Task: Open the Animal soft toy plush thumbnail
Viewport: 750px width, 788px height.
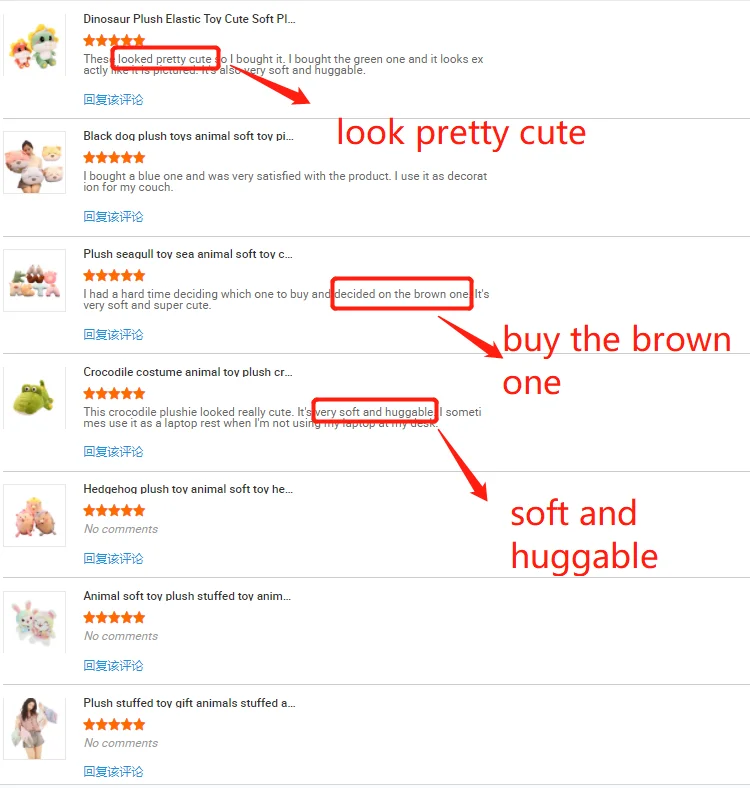Action: [x=34, y=622]
